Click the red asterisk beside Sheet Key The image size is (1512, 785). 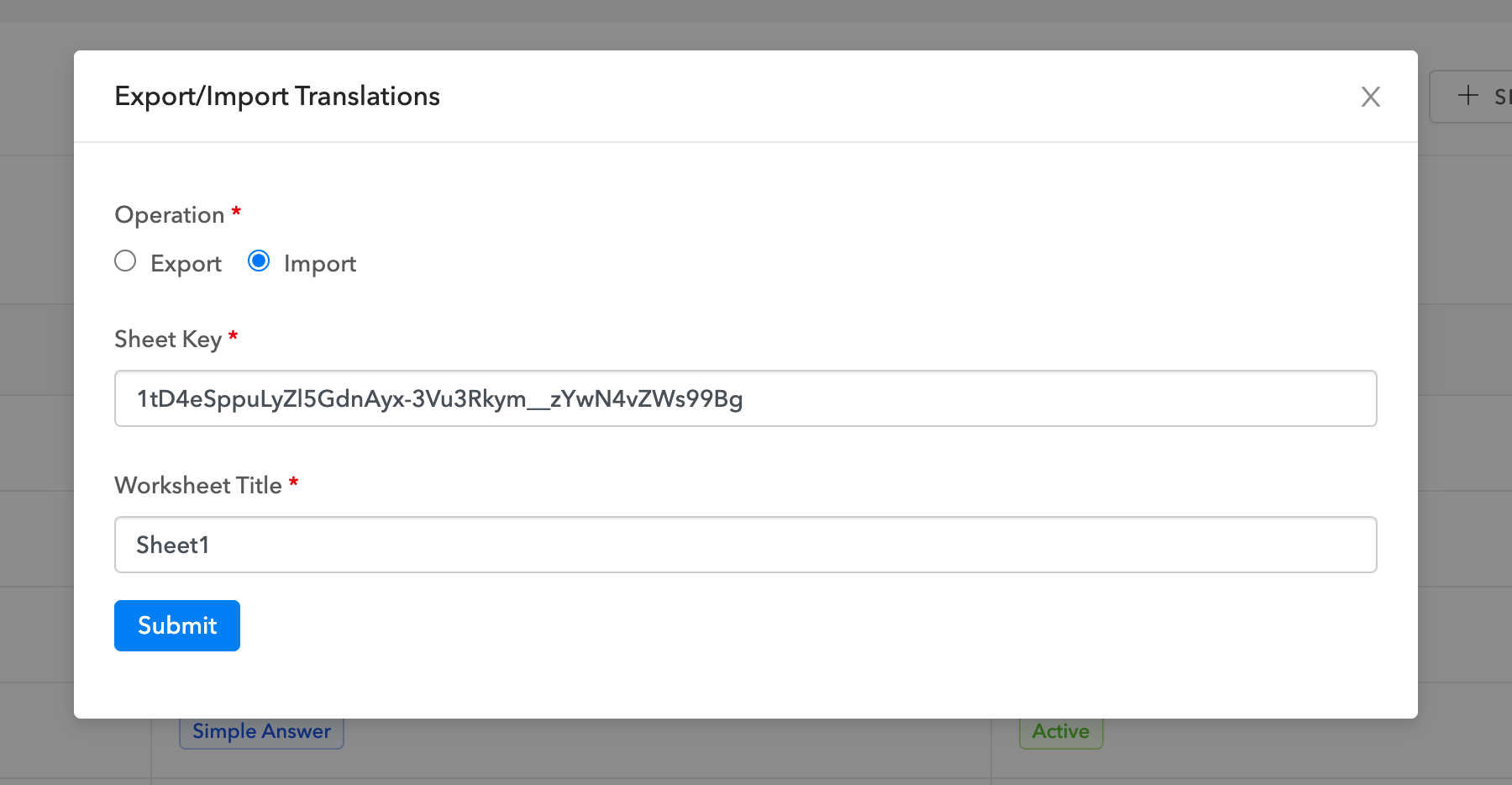234,336
